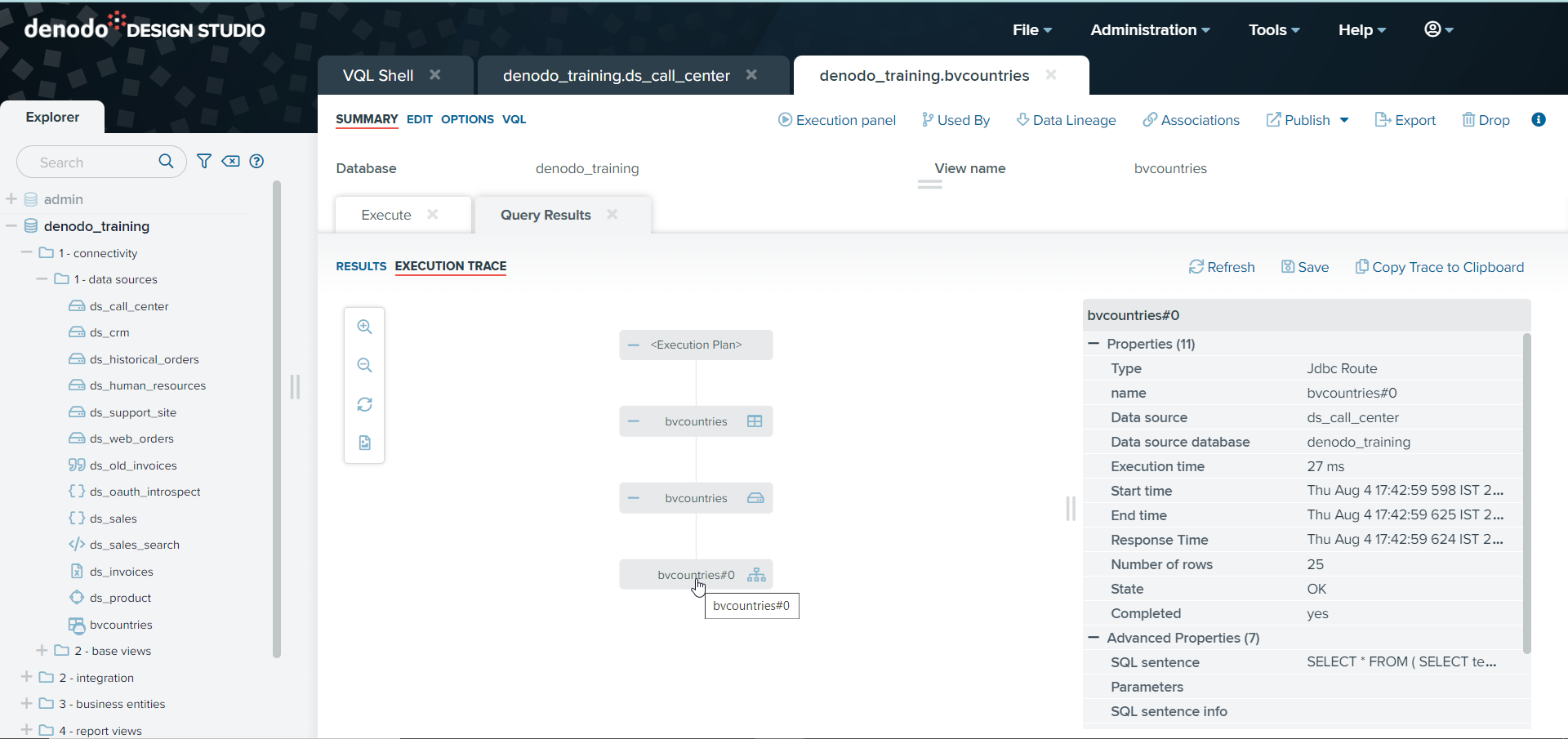
Task: Click the zoom in icon in trace toolbar
Action: tap(364, 327)
